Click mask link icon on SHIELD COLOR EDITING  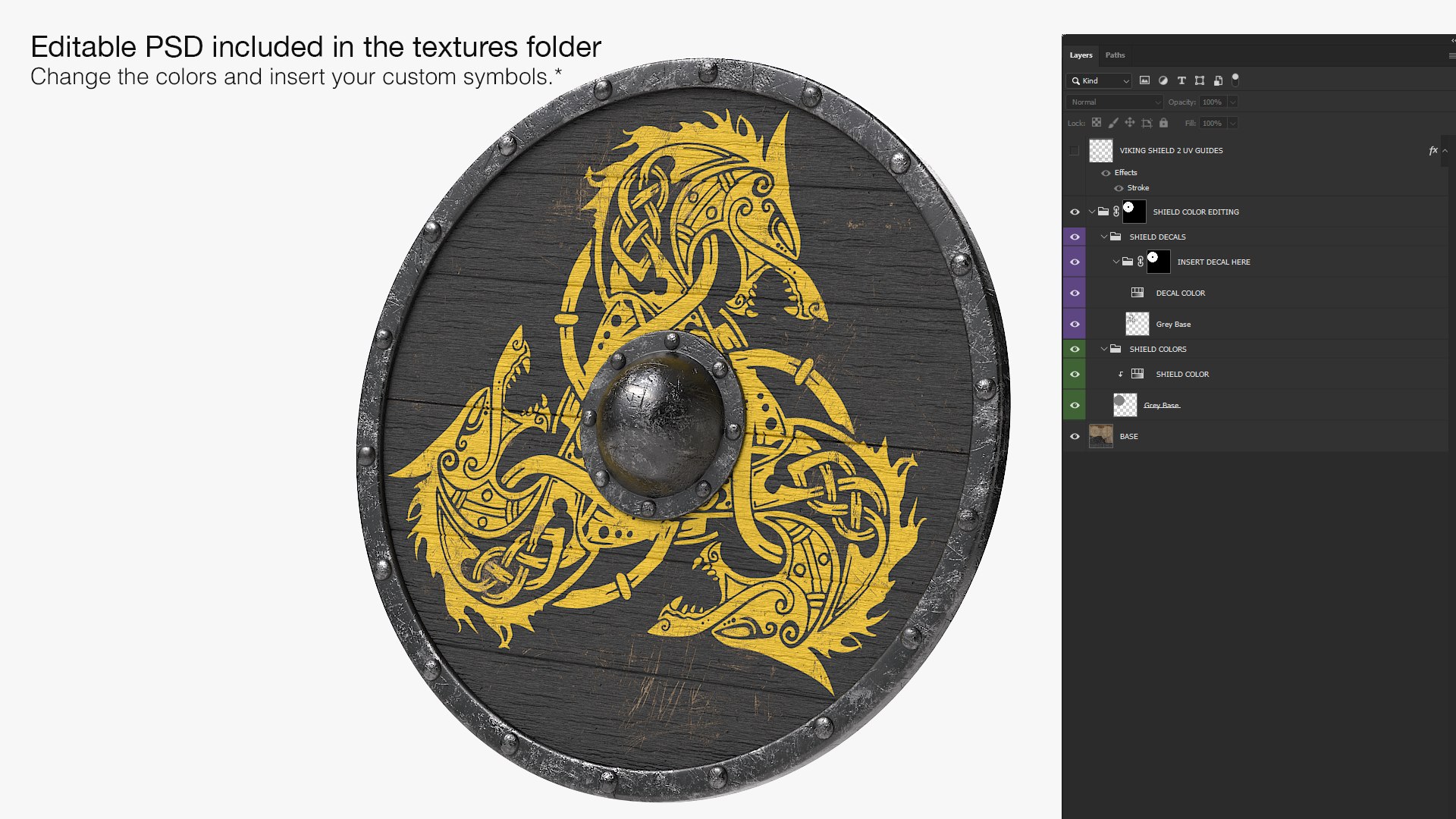click(1116, 212)
